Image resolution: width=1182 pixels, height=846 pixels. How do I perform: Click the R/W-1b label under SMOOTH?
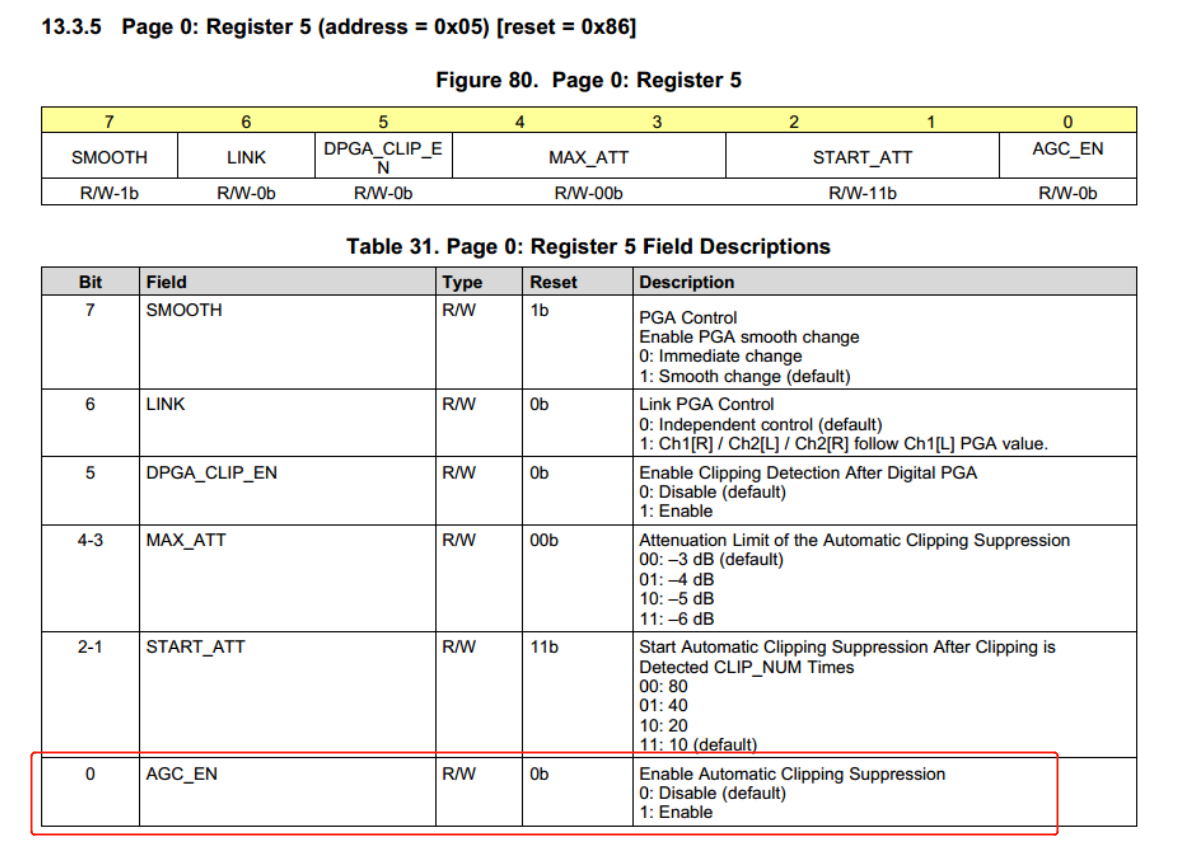pos(109,193)
